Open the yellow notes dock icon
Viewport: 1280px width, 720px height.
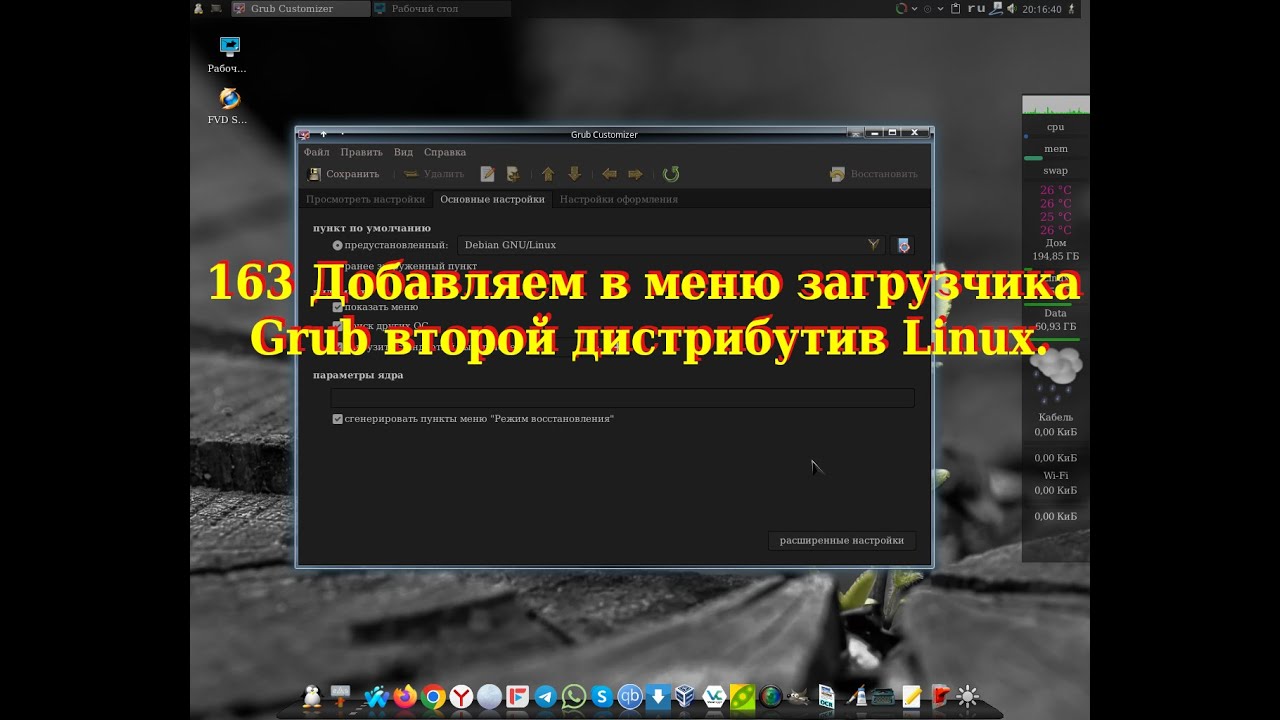pyautogui.click(x=911, y=697)
